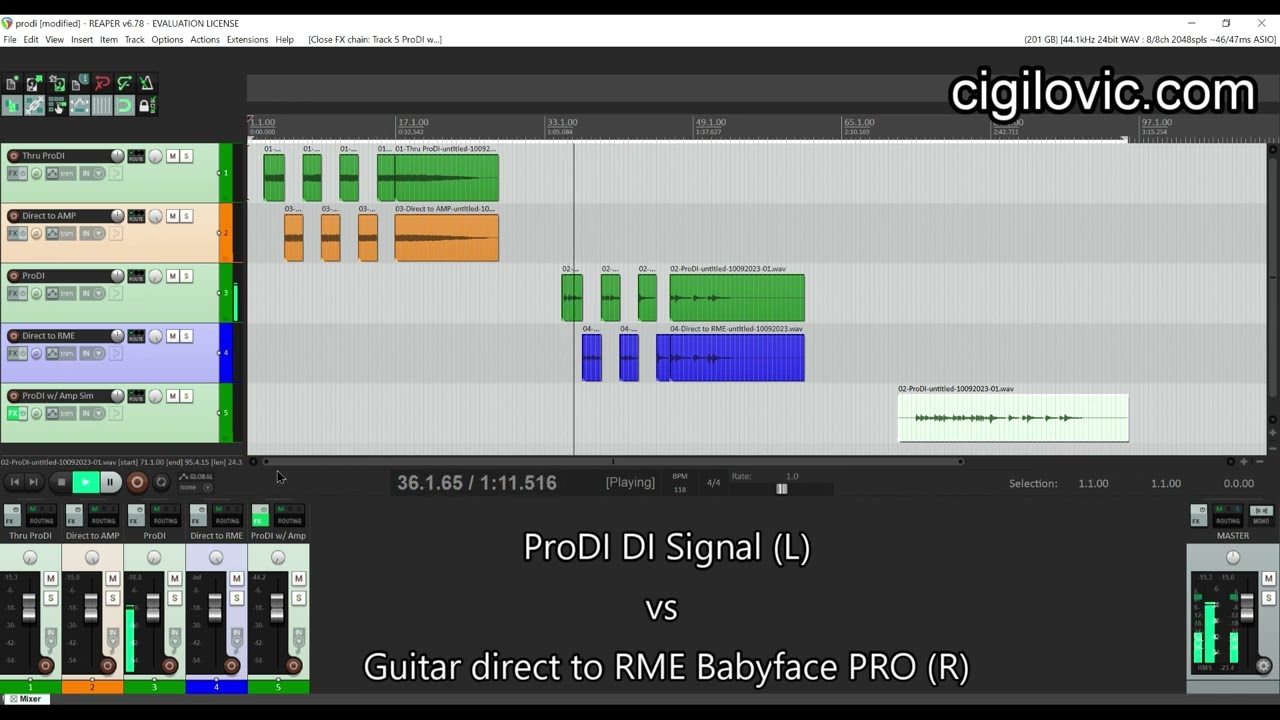Click the green Redo arrow icon

(124, 83)
